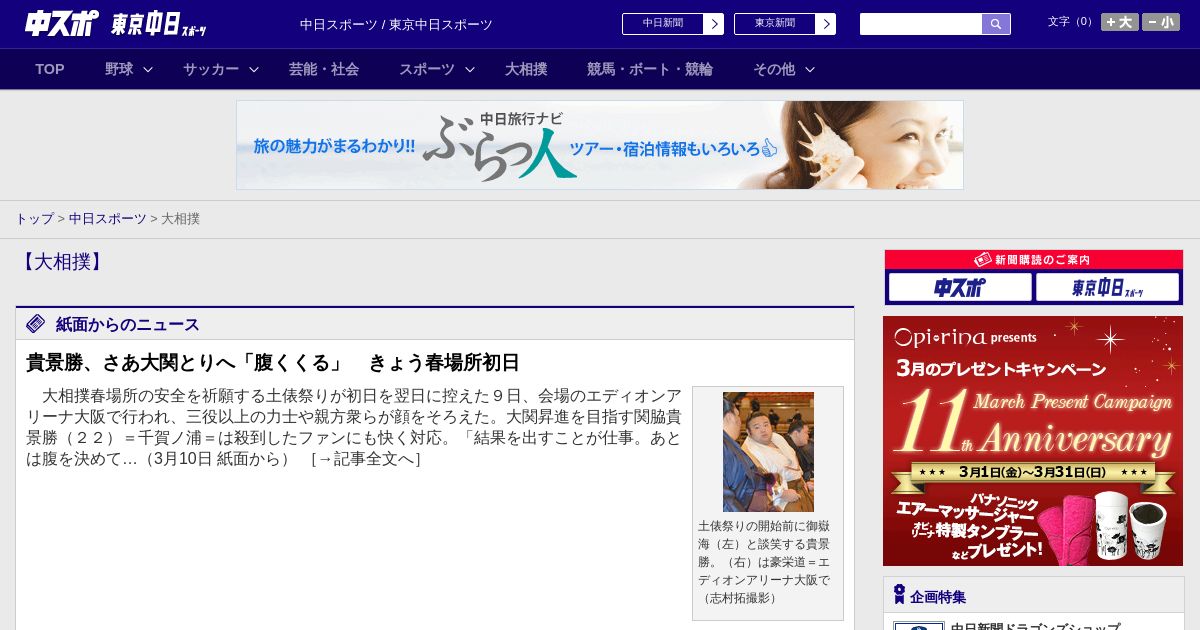Click 東京中日スポーツ subscription guide button
1200x630 pixels.
coord(1107,288)
